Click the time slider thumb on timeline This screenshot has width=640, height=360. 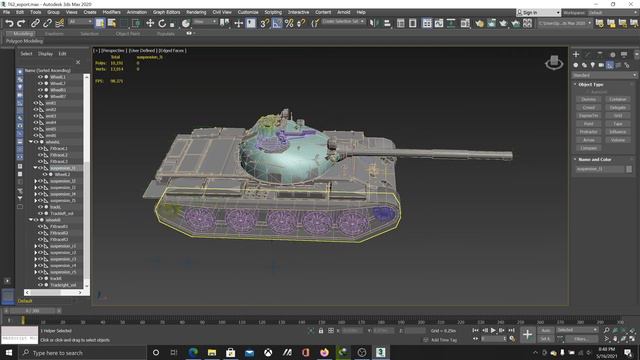[x=32, y=311]
